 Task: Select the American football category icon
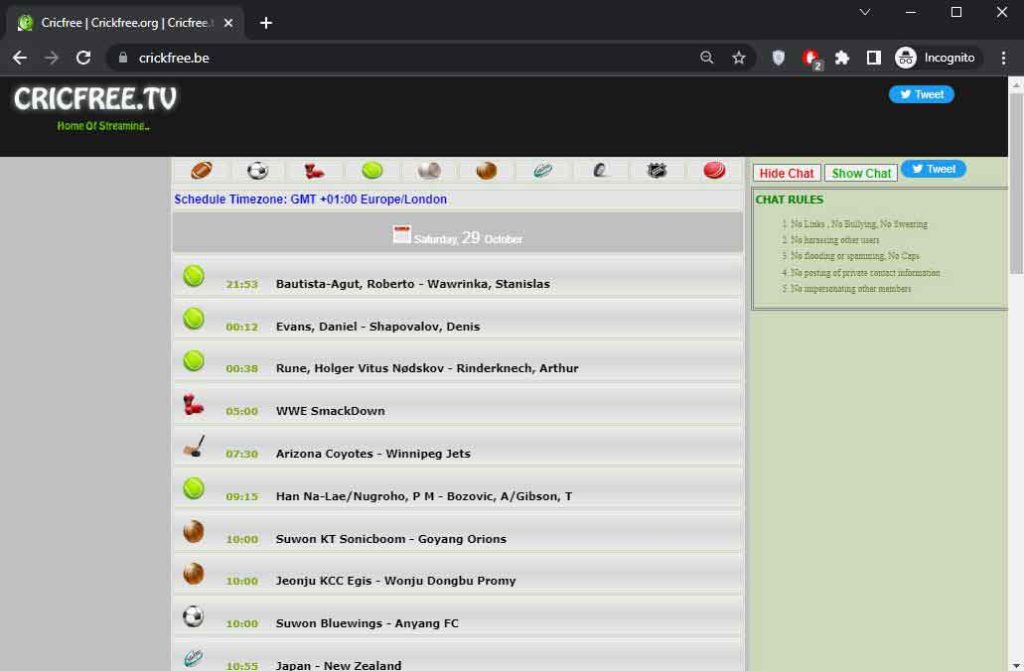click(201, 171)
